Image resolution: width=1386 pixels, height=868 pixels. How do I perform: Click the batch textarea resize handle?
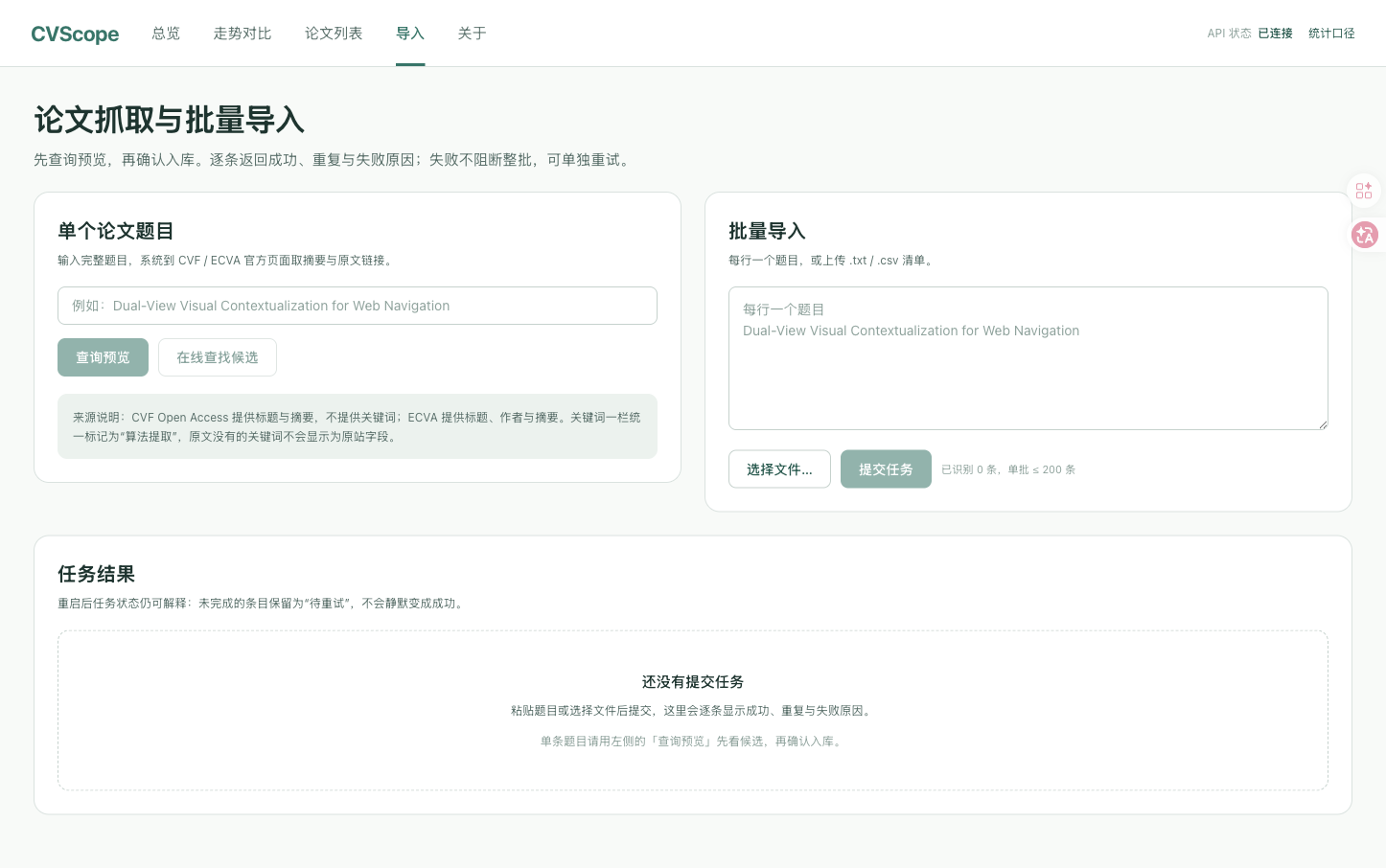pyautogui.click(x=1323, y=424)
